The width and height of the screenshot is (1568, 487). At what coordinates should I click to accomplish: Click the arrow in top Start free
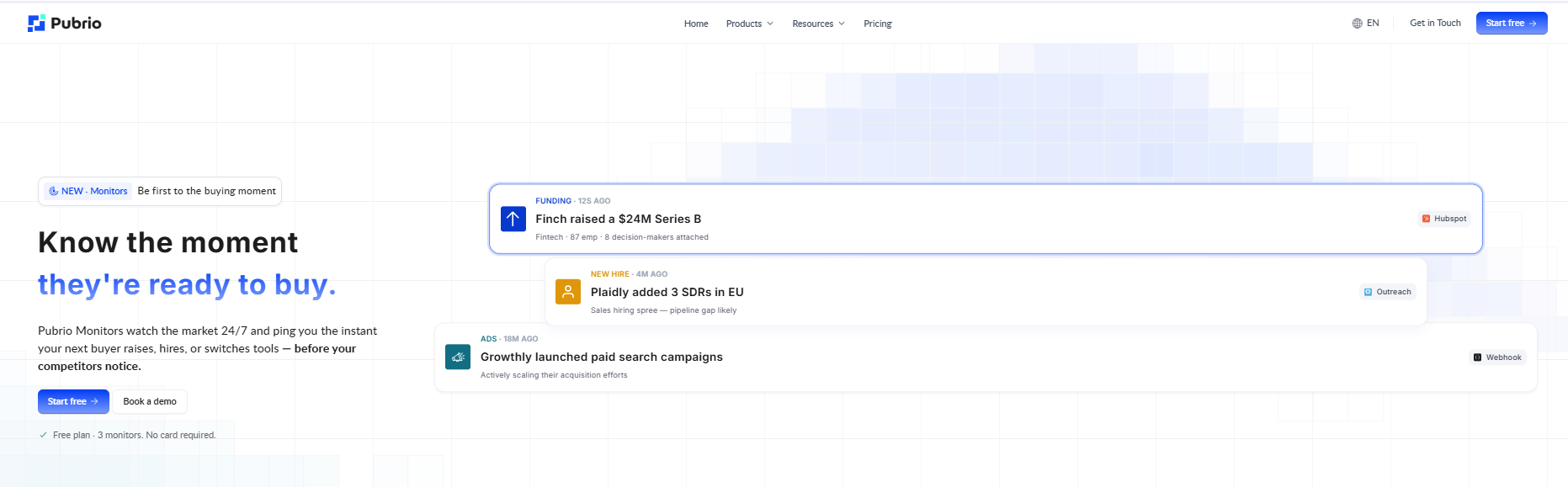point(1533,24)
